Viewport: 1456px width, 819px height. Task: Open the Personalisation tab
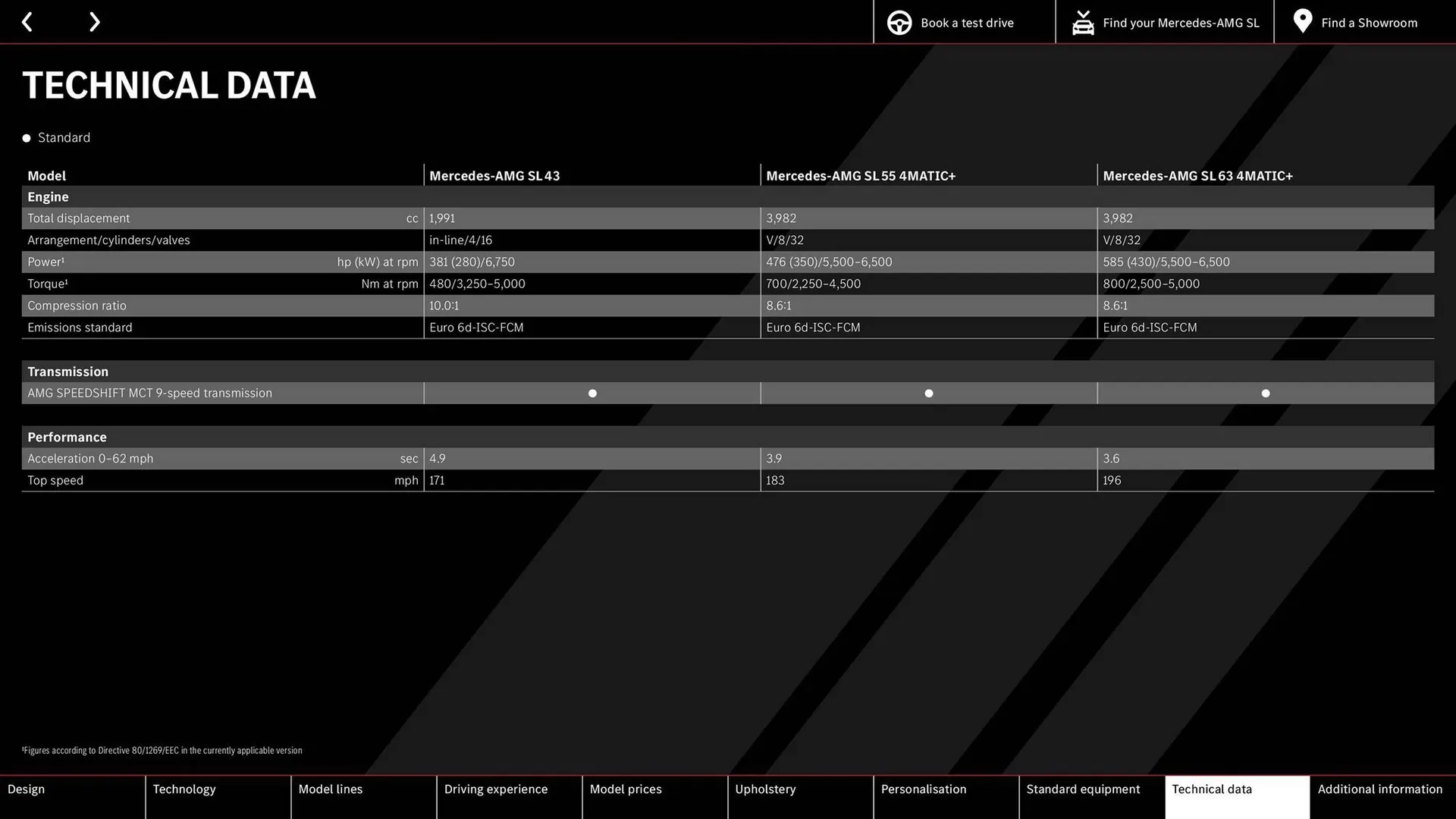[x=923, y=788]
